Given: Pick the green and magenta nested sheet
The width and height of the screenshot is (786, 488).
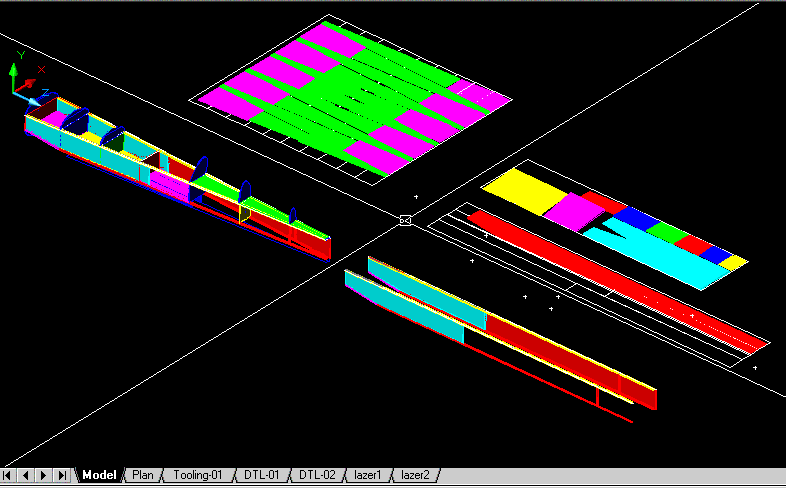Looking at the screenshot, I should click(x=352, y=102).
